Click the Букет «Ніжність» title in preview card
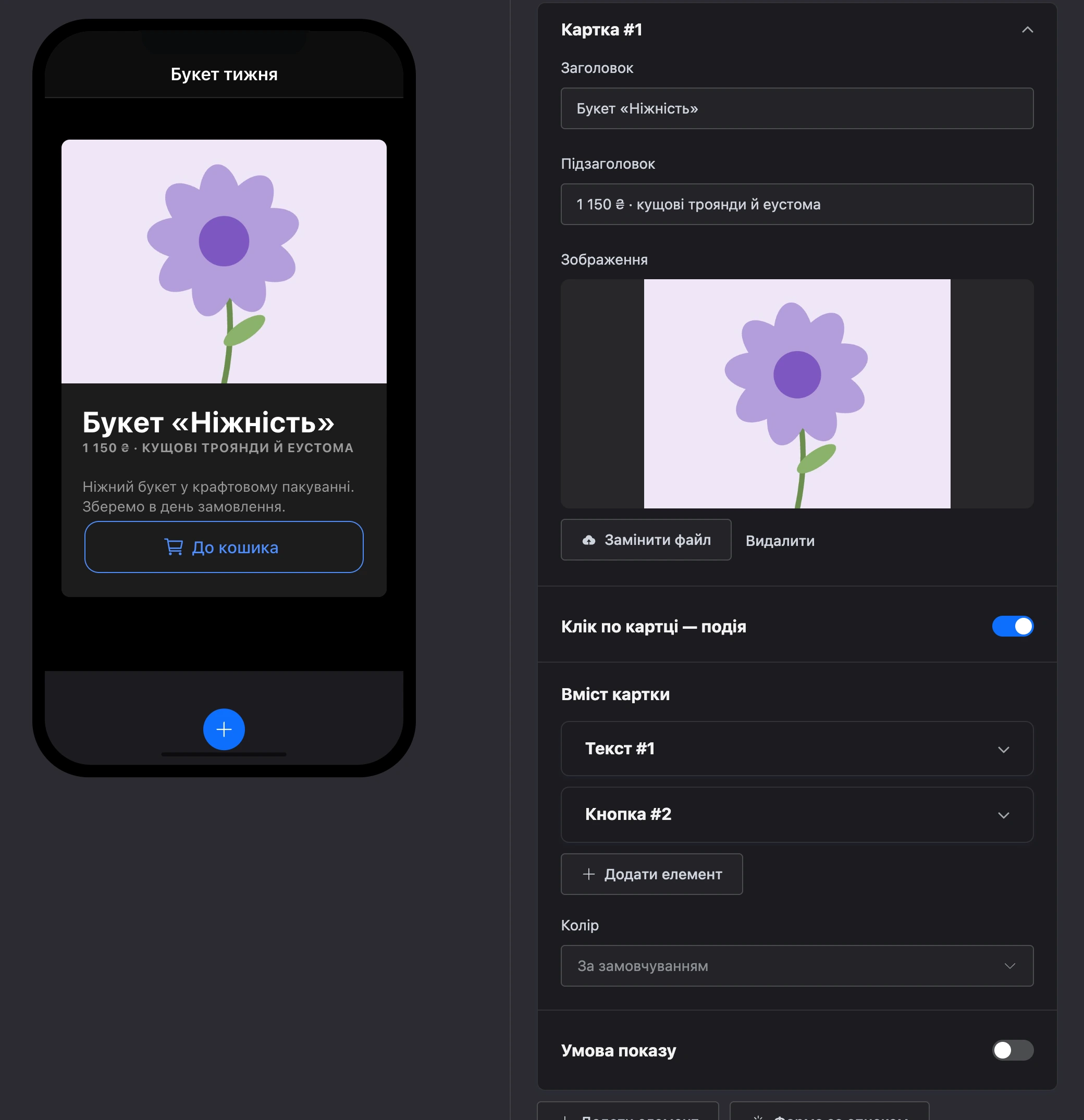 (x=208, y=422)
